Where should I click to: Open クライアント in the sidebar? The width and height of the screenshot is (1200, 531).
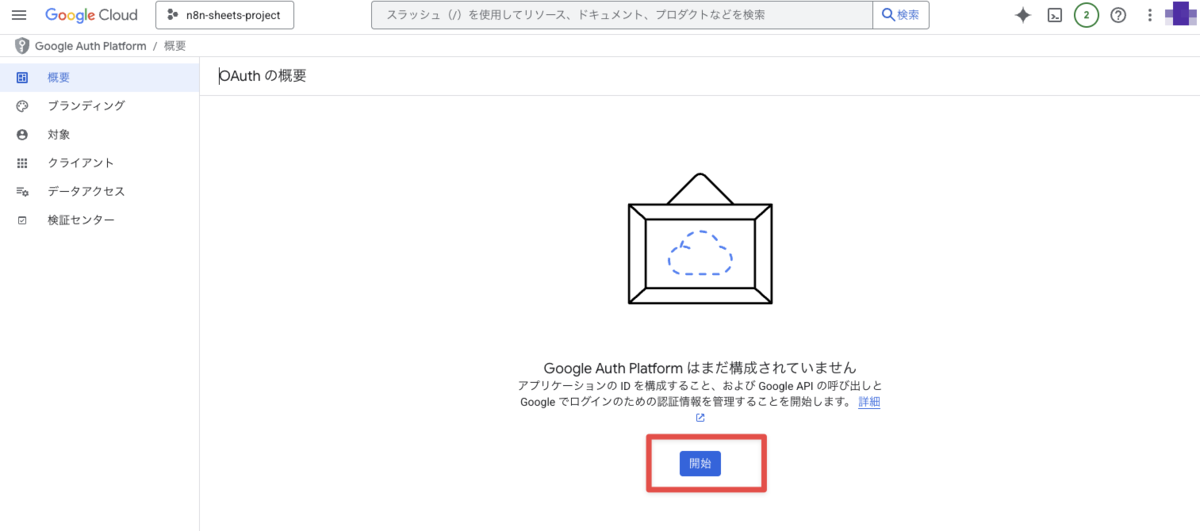tap(99, 163)
